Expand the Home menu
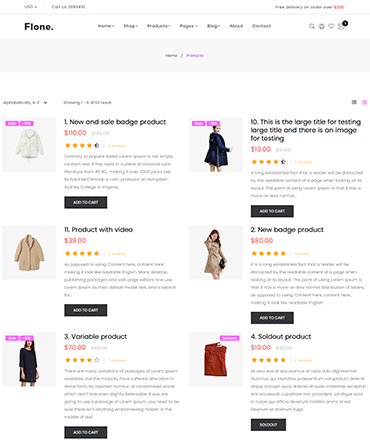 (x=106, y=26)
